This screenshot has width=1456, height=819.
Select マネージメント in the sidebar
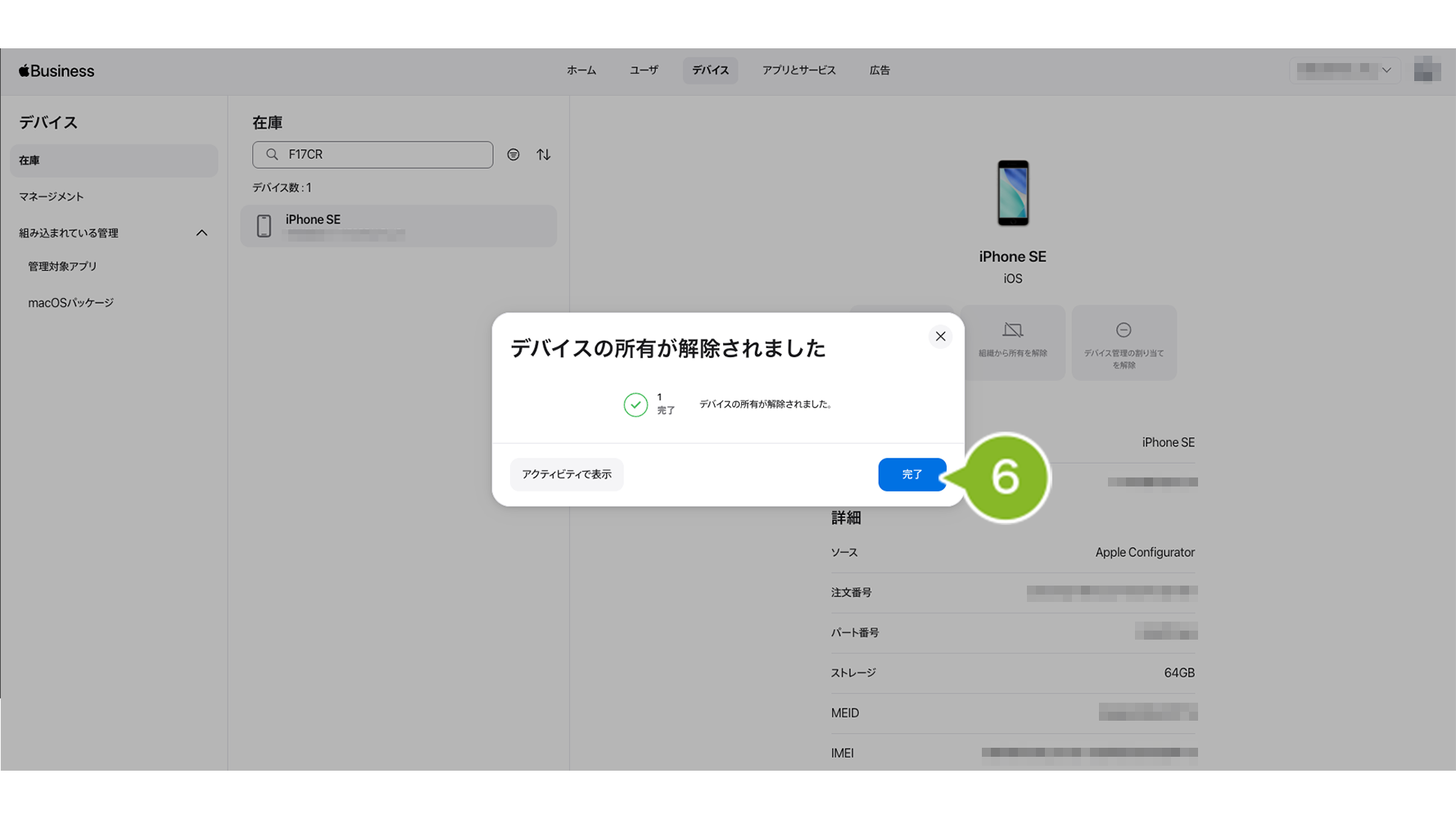52,197
